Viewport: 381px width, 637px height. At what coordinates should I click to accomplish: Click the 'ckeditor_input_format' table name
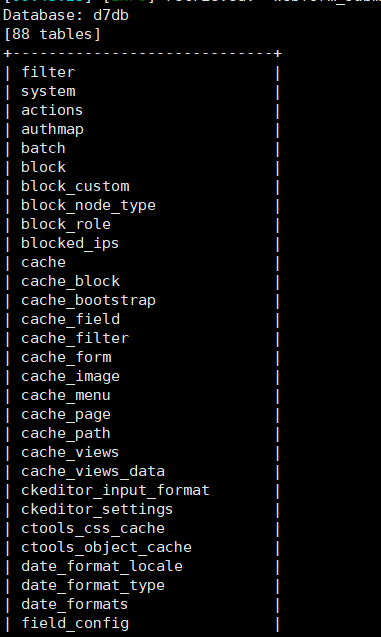pyautogui.click(x=115, y=490)
